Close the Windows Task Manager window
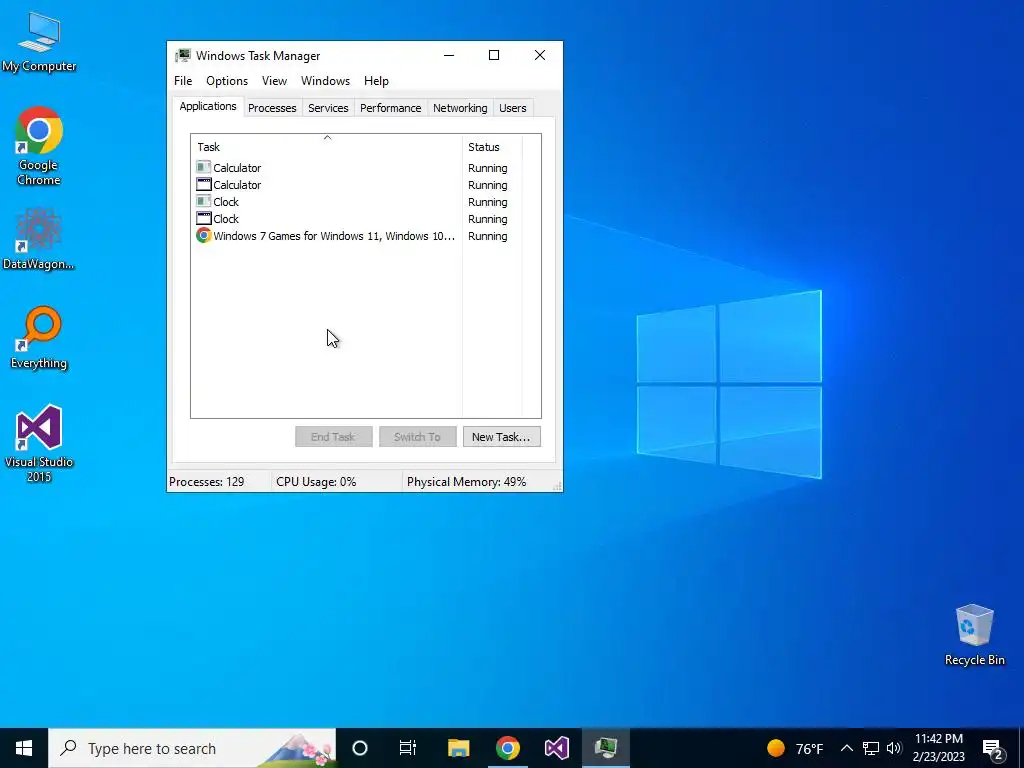The image size is (1024, 768). (539, 56)
